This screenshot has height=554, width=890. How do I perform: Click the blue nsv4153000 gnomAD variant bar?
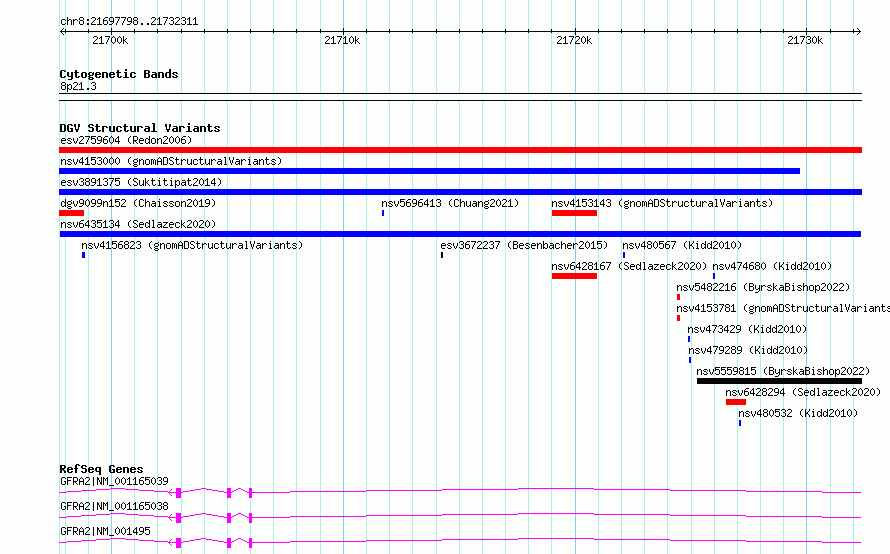[430, 171]
